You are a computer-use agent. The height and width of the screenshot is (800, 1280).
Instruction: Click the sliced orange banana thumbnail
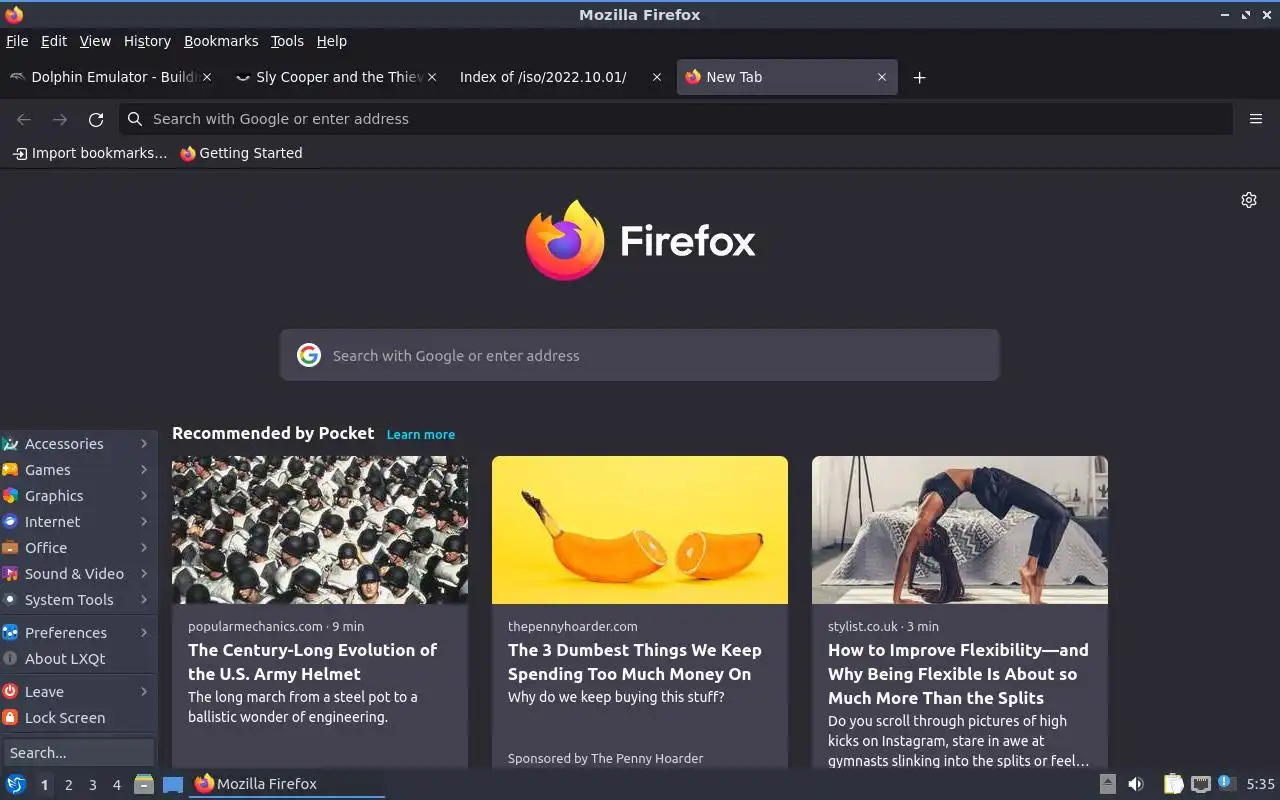[x=640, y=530]
